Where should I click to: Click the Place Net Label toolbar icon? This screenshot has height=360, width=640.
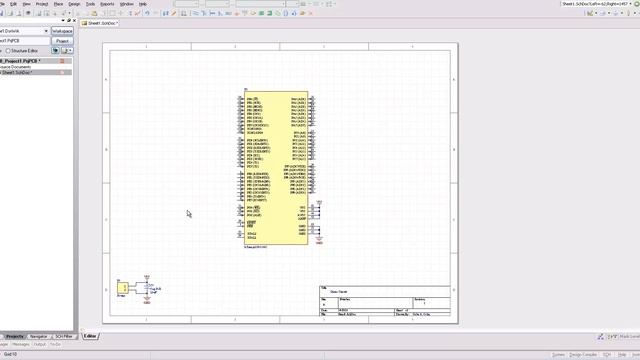click(228, 13)
